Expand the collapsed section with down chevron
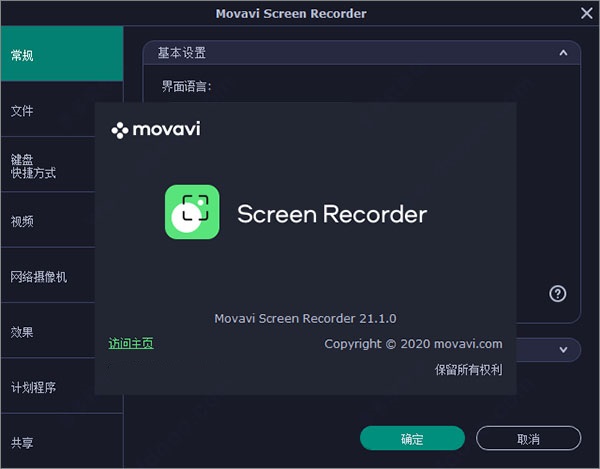The image size is (600, 469). [x=563, y=349]
